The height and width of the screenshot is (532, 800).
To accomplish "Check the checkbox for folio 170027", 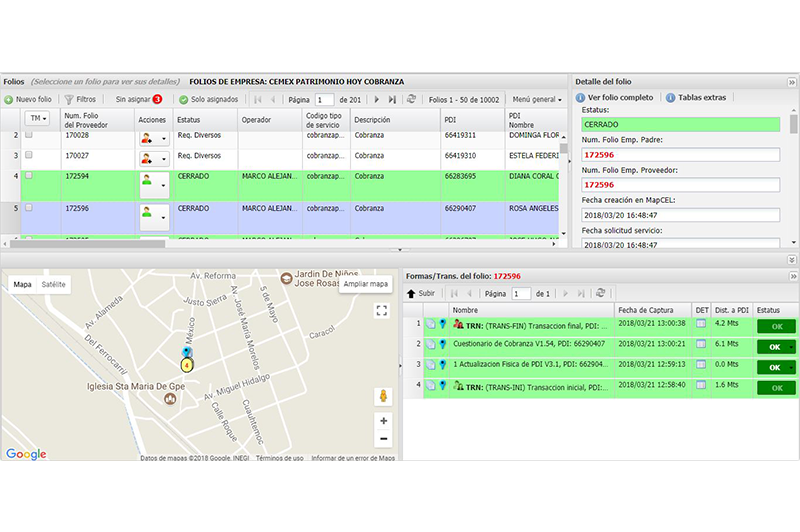I will pyautogui.click(x=29, y=155).
